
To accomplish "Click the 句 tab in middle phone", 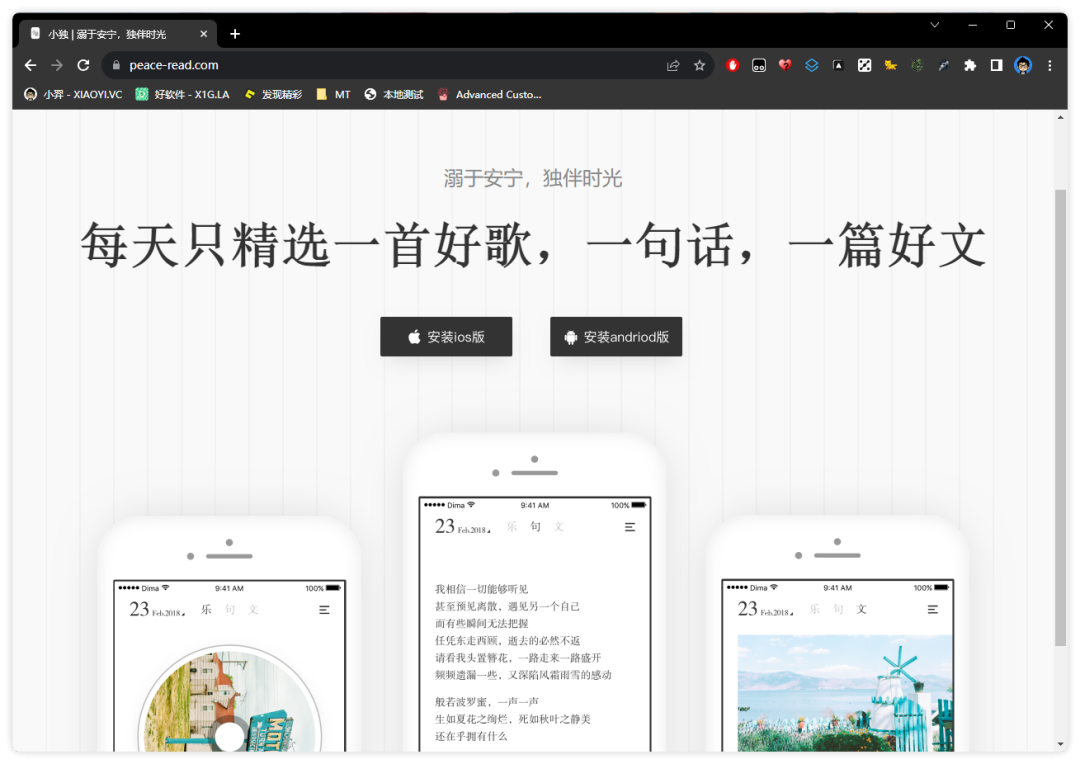I will 535,526.
